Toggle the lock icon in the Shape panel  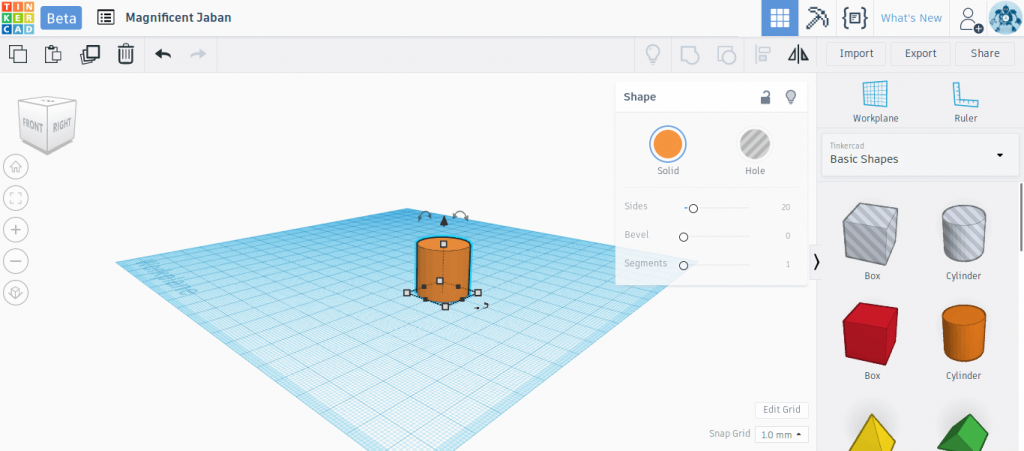click(765, 97)
